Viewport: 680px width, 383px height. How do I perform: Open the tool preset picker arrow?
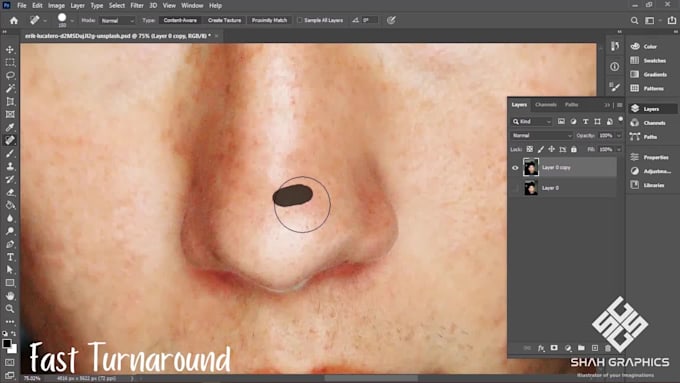[x=45, y=20]
